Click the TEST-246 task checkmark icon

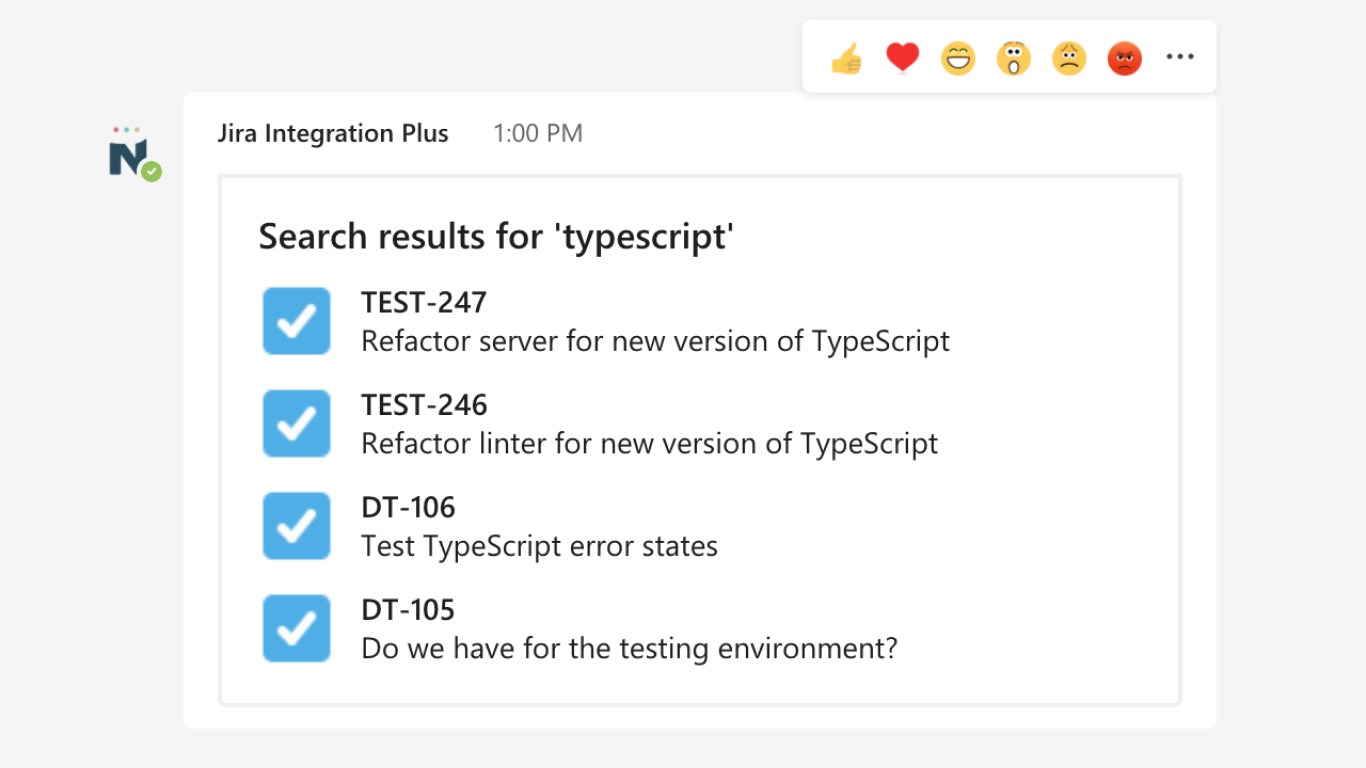(296, 423)
